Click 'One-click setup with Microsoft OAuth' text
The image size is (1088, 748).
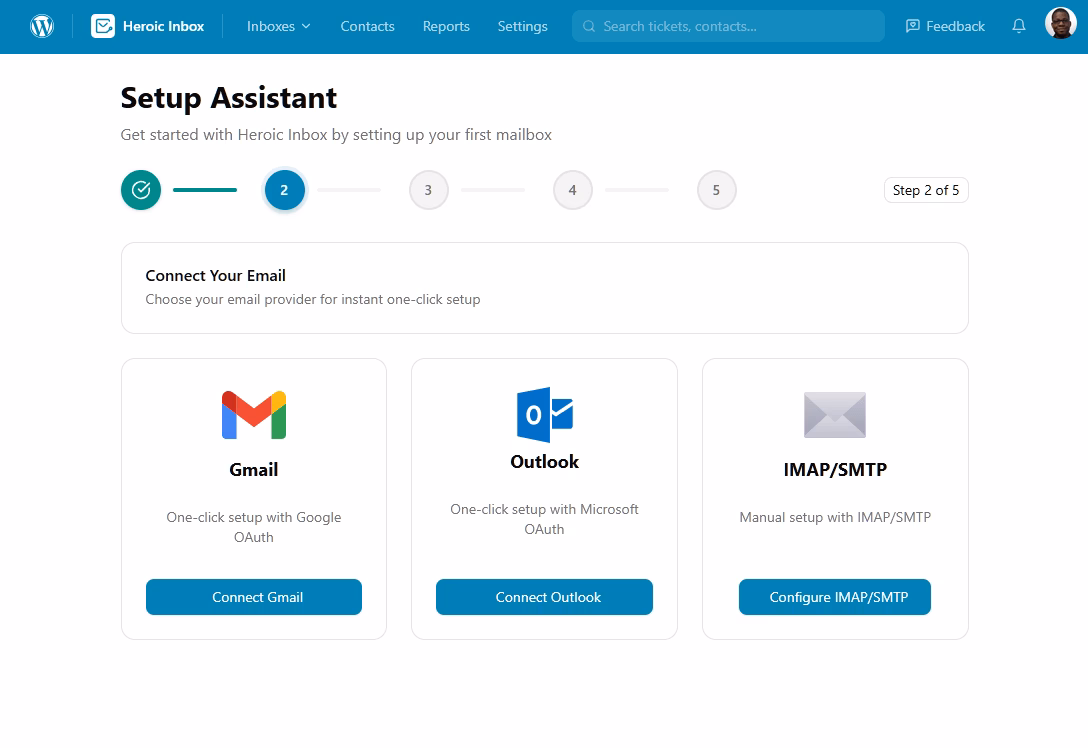pyautogui.click(x=545, y=519)
